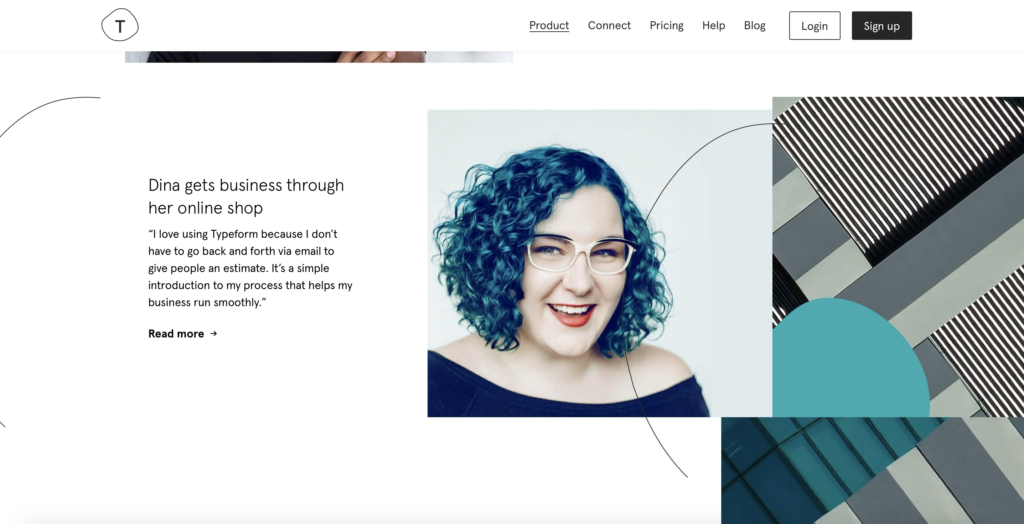Open the Product menu item
This screenshot has width=1024, height=524.
pyautogui.click(x=549, y=25)
